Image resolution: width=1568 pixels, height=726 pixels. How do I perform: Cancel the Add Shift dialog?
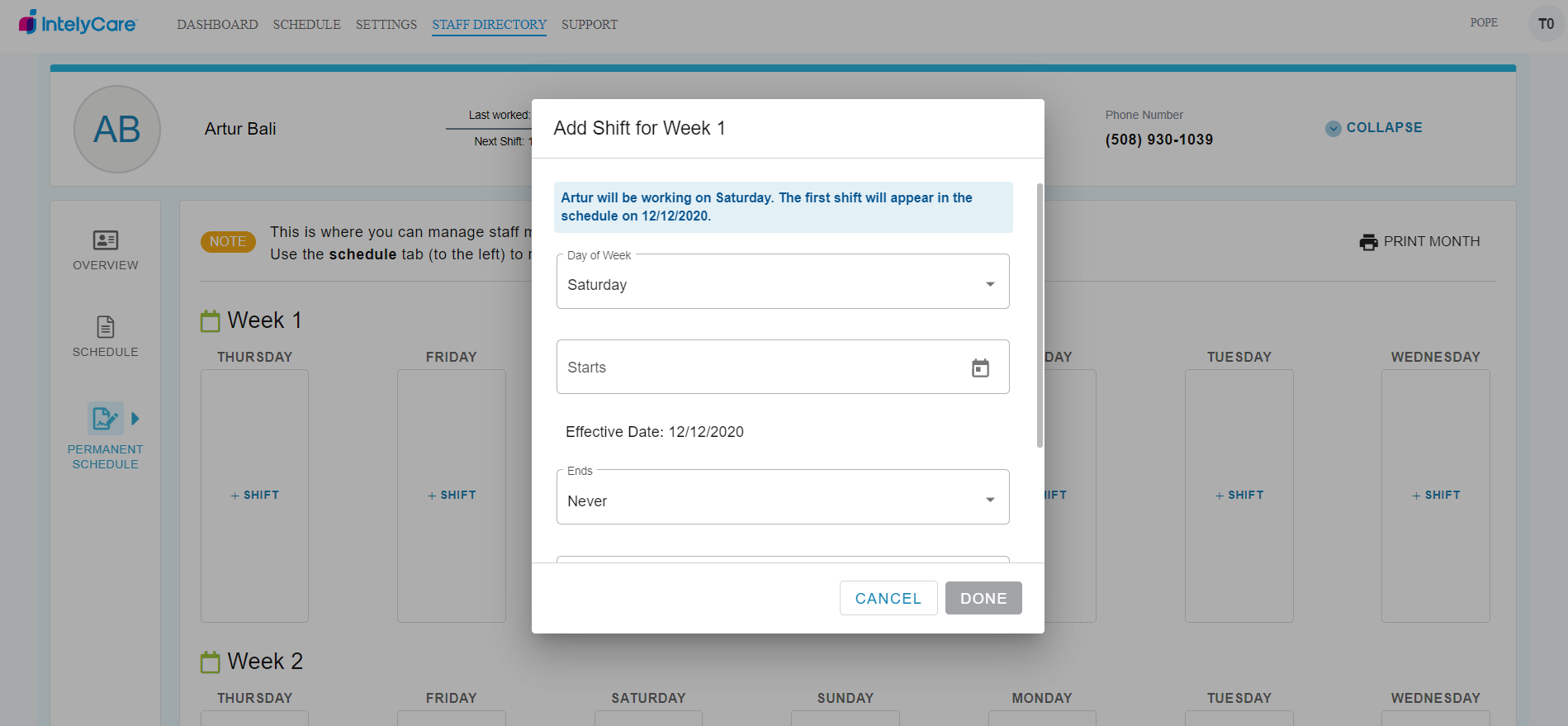point(888,598)
